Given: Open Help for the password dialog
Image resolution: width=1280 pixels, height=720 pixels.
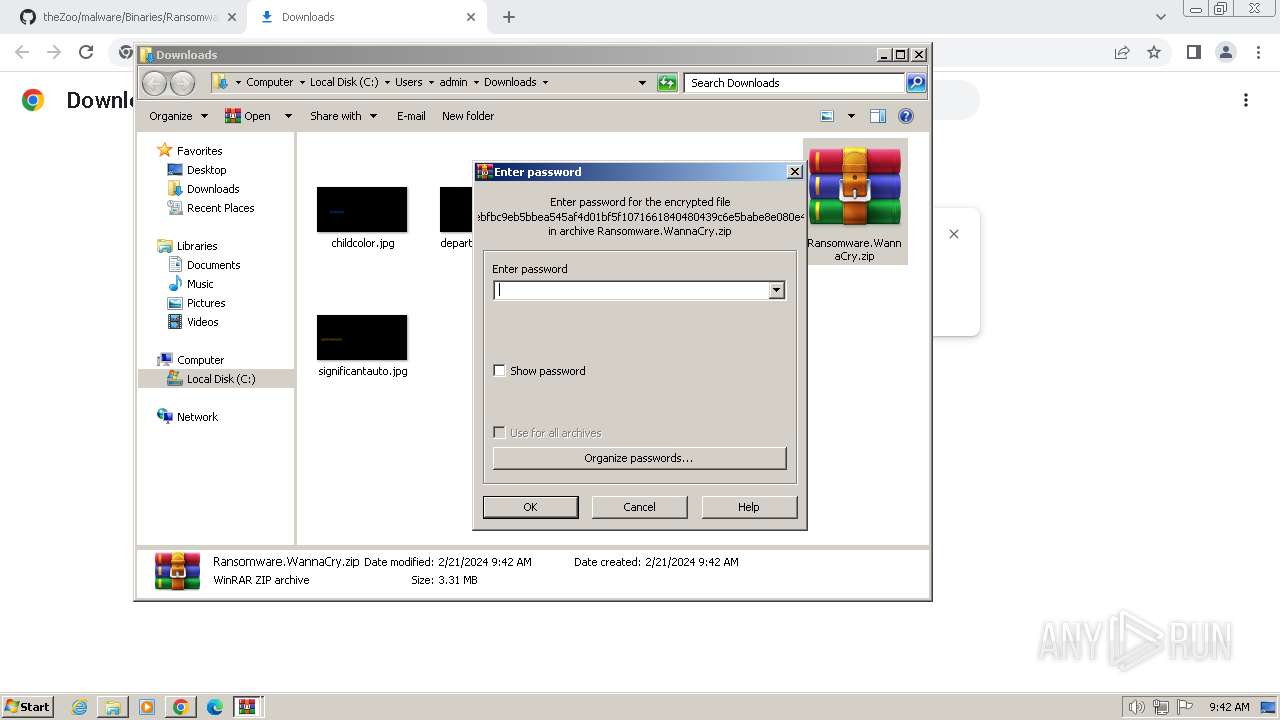Looking at the screenshot, I should click(749, 507).
